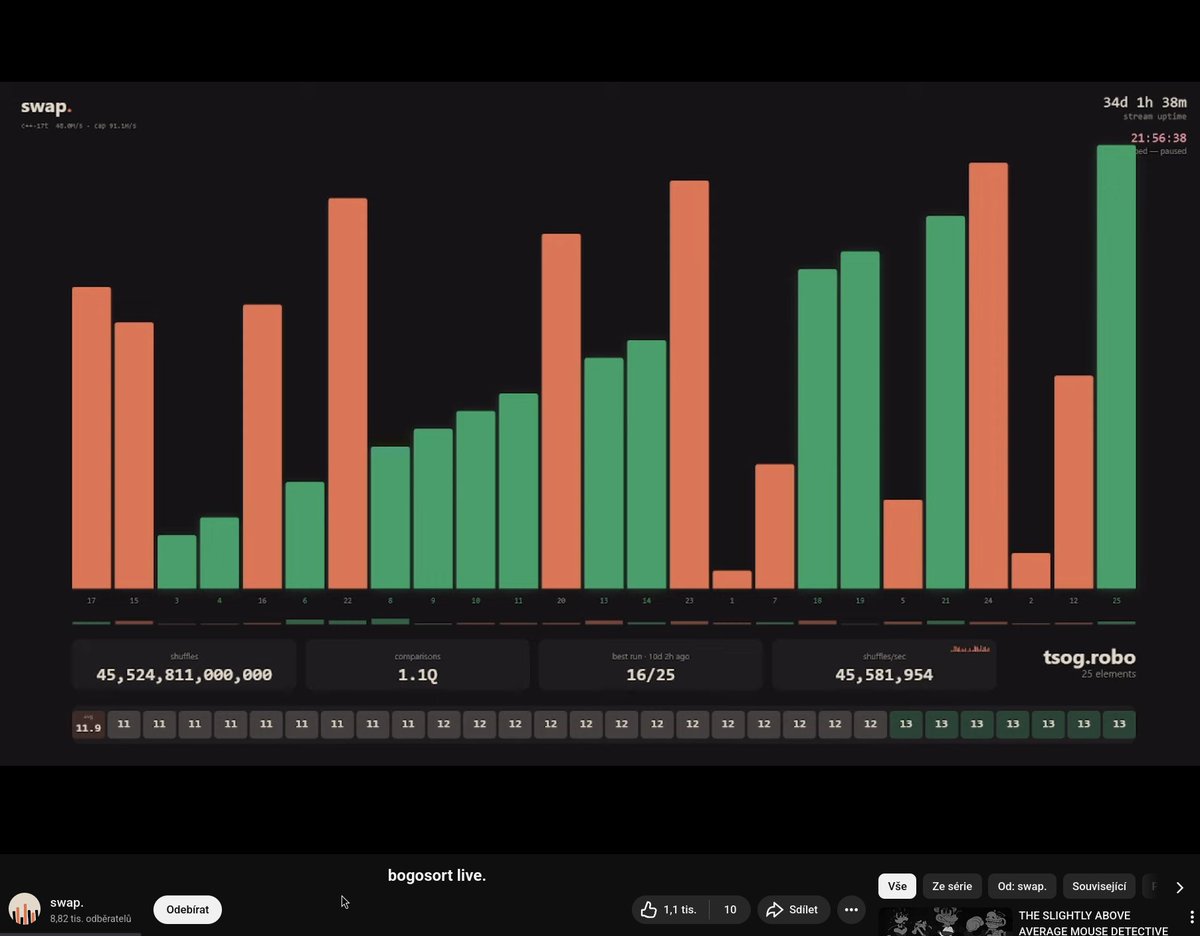Click the 25 elements caption

click(x=1109, y=674)
